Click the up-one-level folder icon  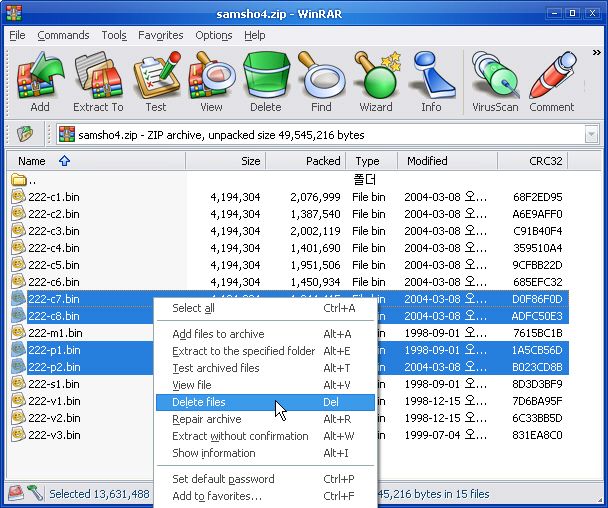tap(25, 135)
